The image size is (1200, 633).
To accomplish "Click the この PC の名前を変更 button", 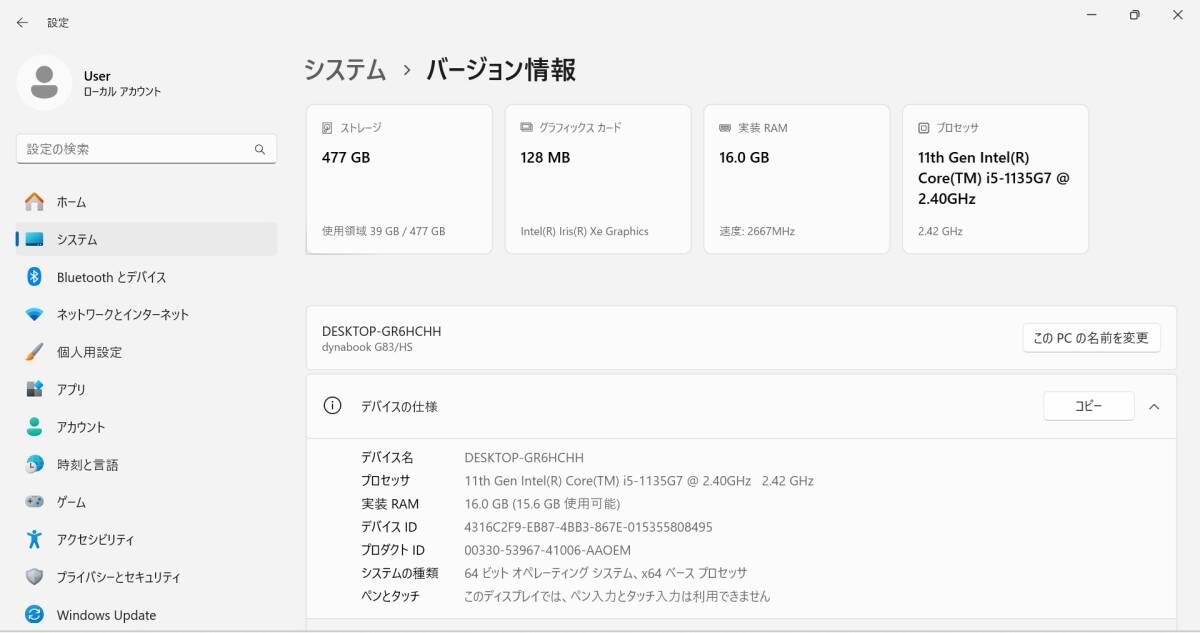I will pos(1091,338).
